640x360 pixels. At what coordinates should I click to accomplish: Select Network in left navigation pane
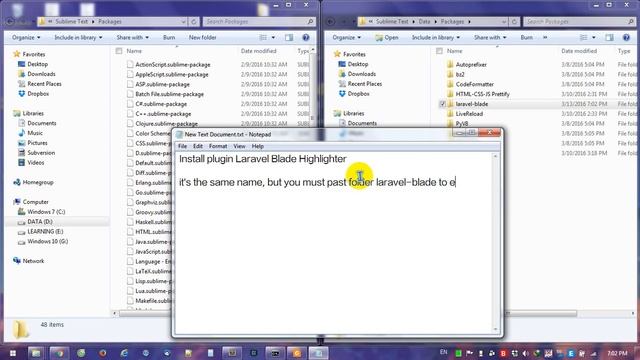pyautogui.click(x=33, y=261)
